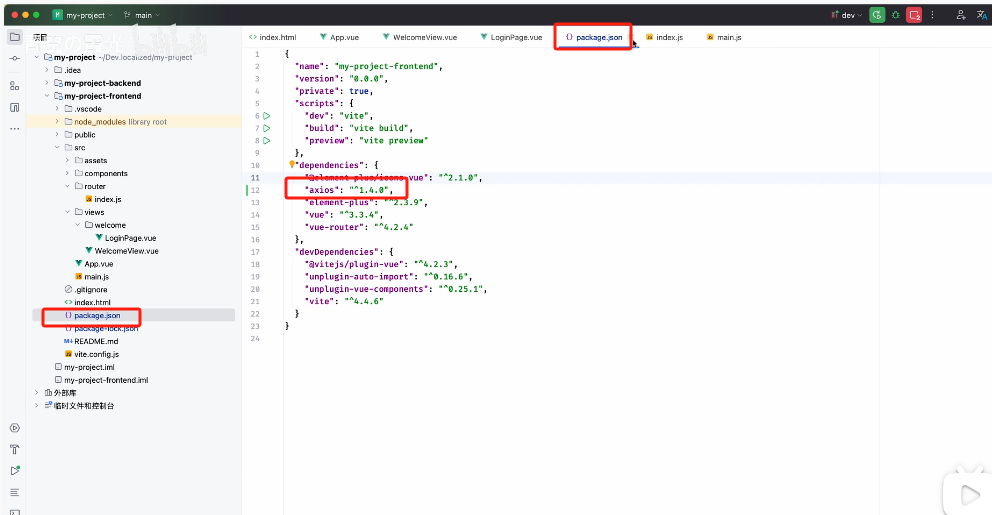Switch to the main.js editor tab

tap(724, 37)
